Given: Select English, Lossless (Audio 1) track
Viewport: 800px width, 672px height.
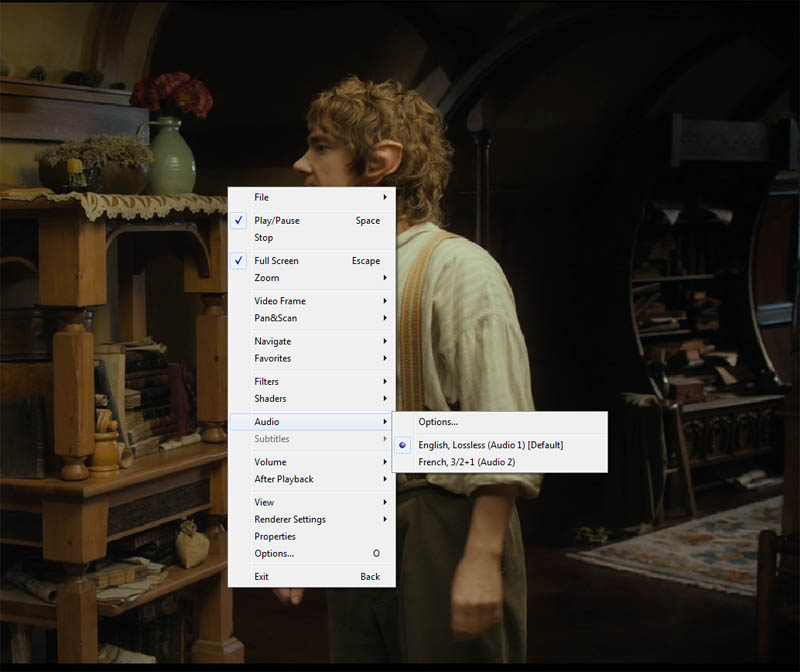Looking at the screenshot, I should pos(500,445).
